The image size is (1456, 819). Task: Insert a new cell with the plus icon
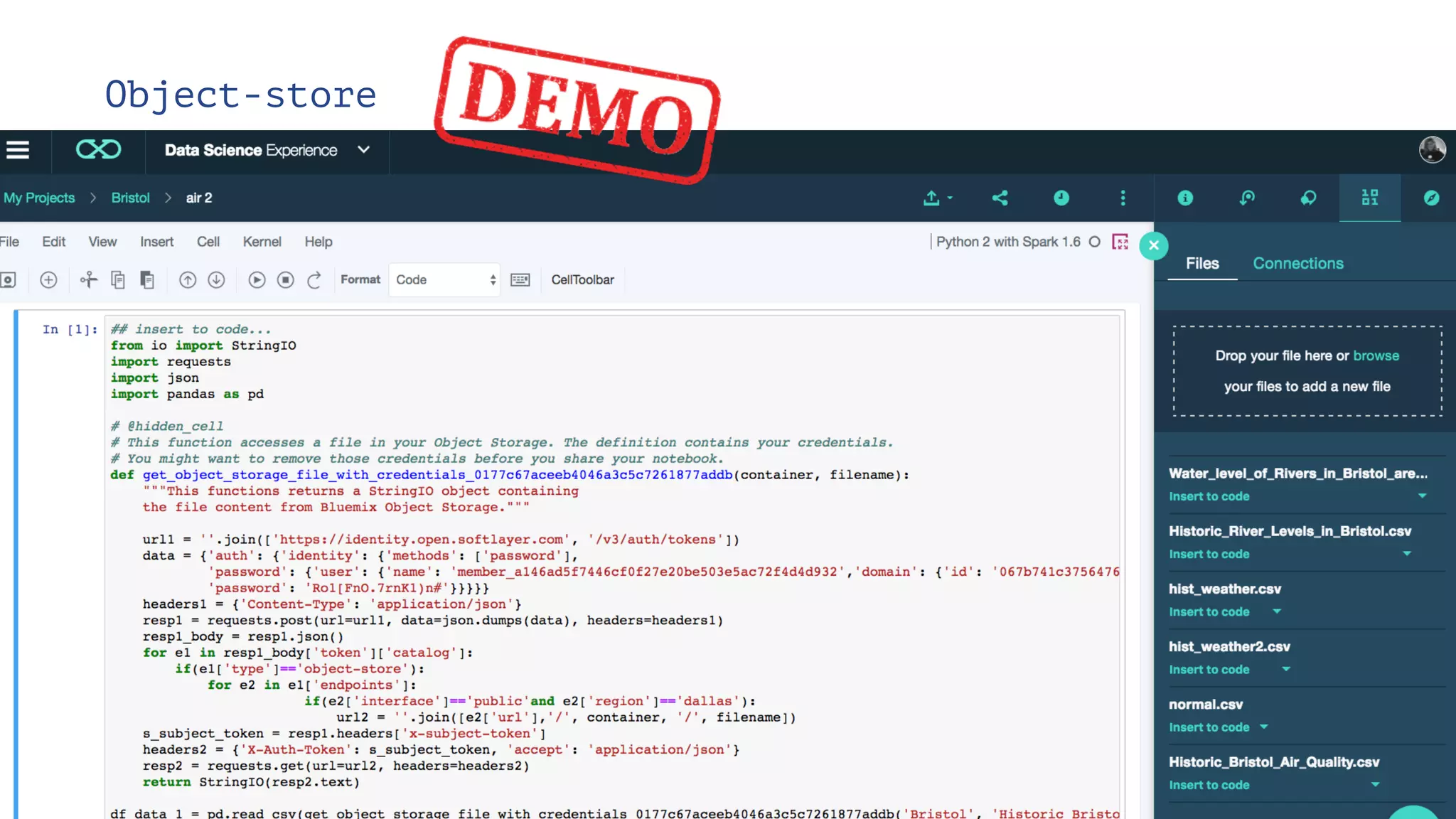point(48,280)
